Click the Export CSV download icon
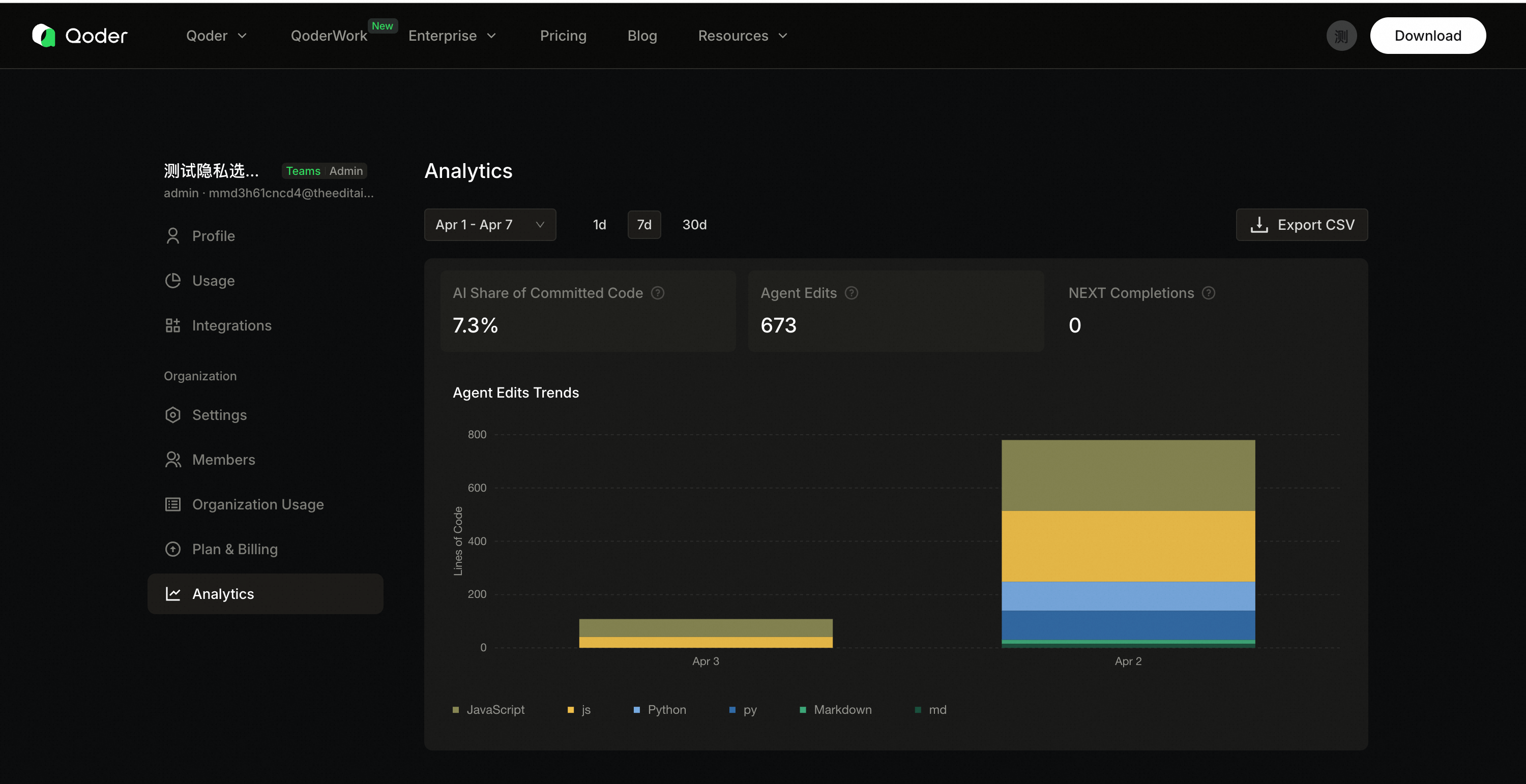The width and height of the screenshot is (1526, 784). 1259,225
